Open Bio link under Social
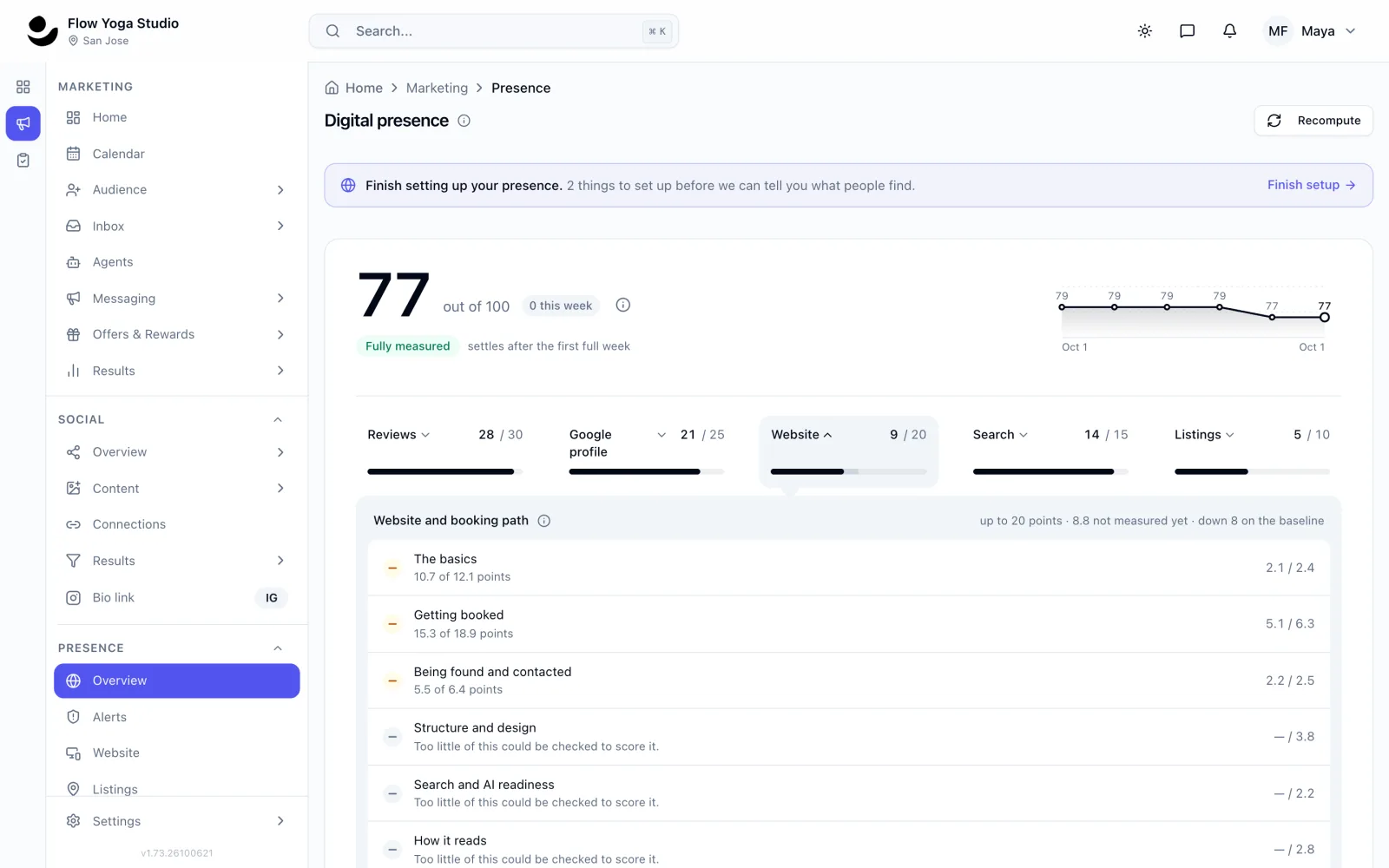The width and height of the screenshot is (1389, 868). [176, 598]
